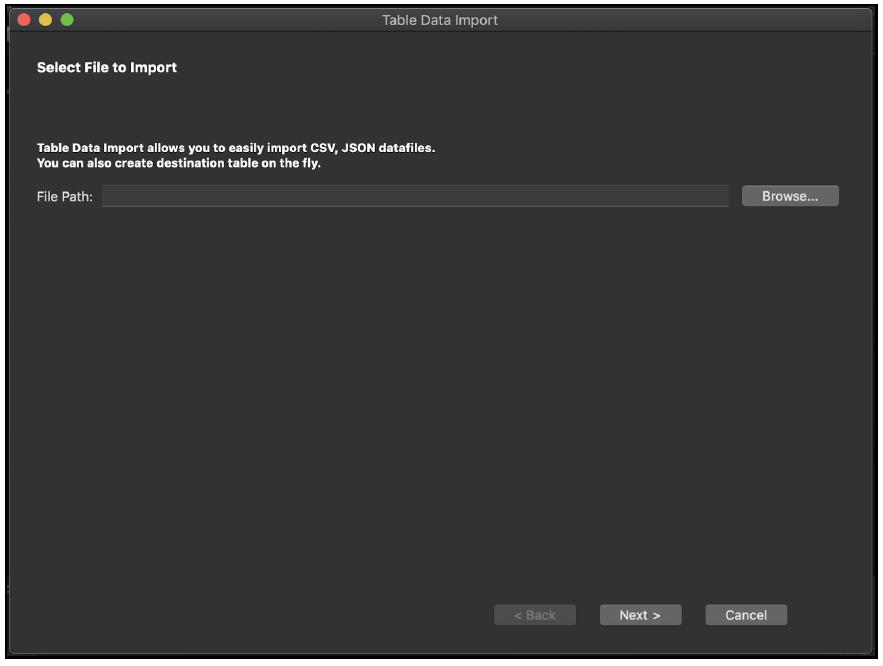Cancel the Table Data Import wizard
The width and height of the screenshot is (883, 666).
coord(746,615)
